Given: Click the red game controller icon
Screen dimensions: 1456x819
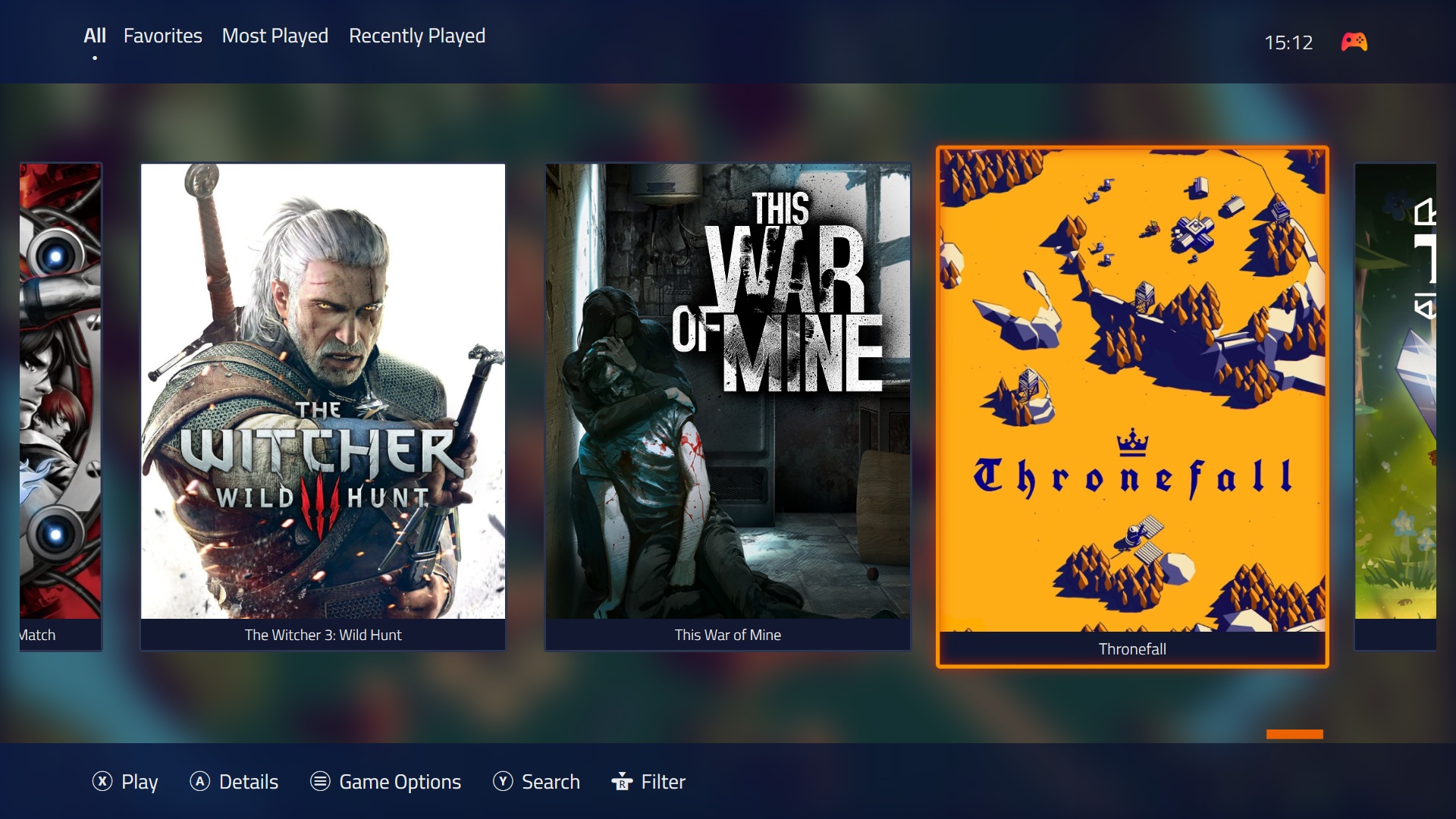Looking at the screenshot, I should tap(1354, 42).
